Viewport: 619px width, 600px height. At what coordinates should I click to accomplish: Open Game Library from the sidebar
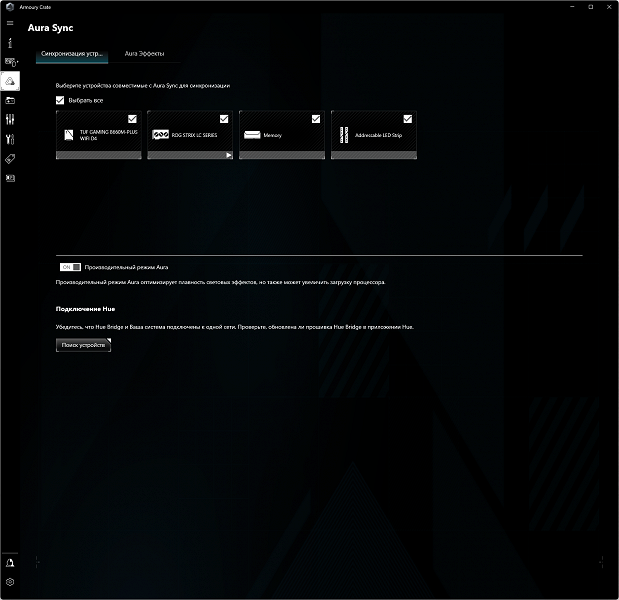click(x=10, y=101)
